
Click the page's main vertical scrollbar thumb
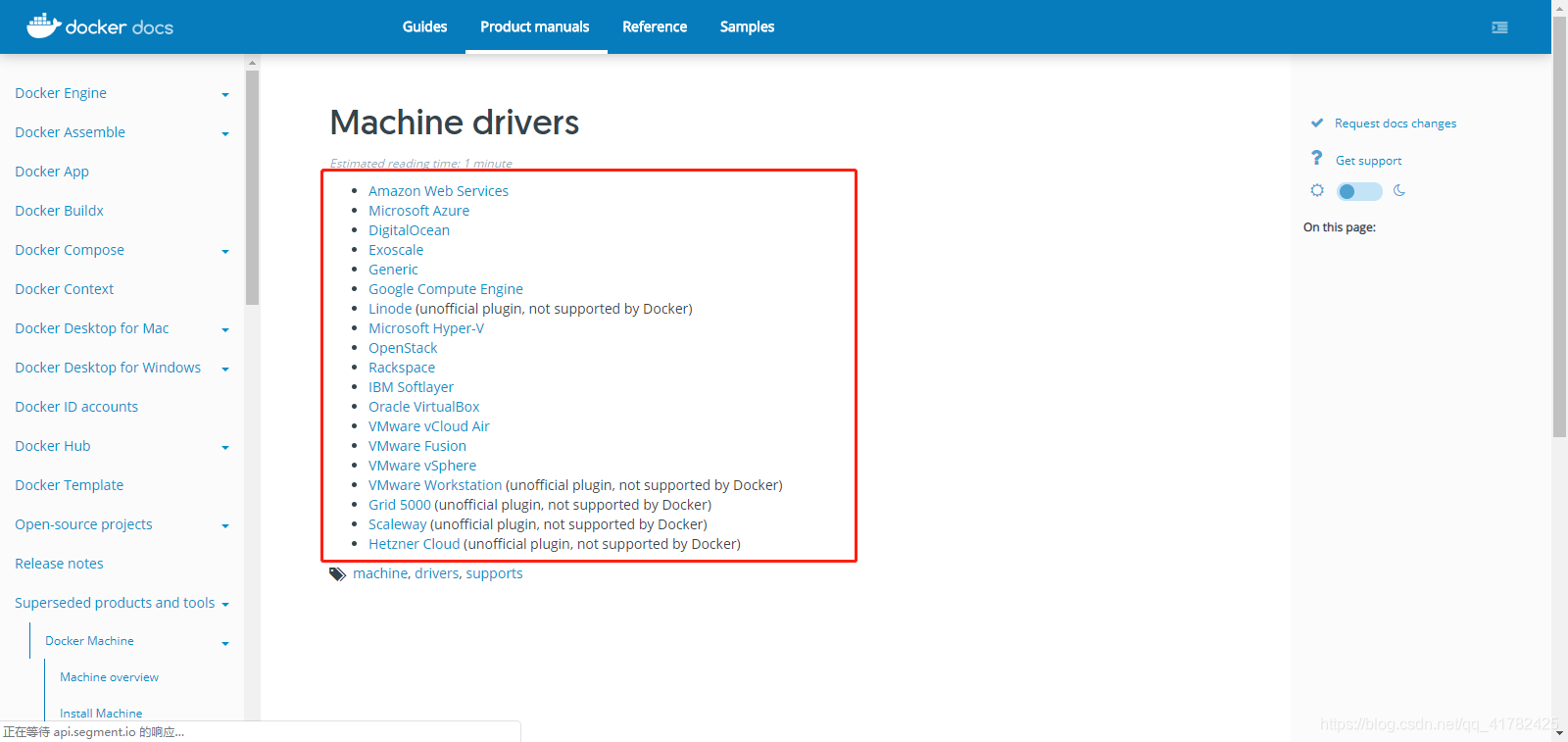click(1559, 226)
